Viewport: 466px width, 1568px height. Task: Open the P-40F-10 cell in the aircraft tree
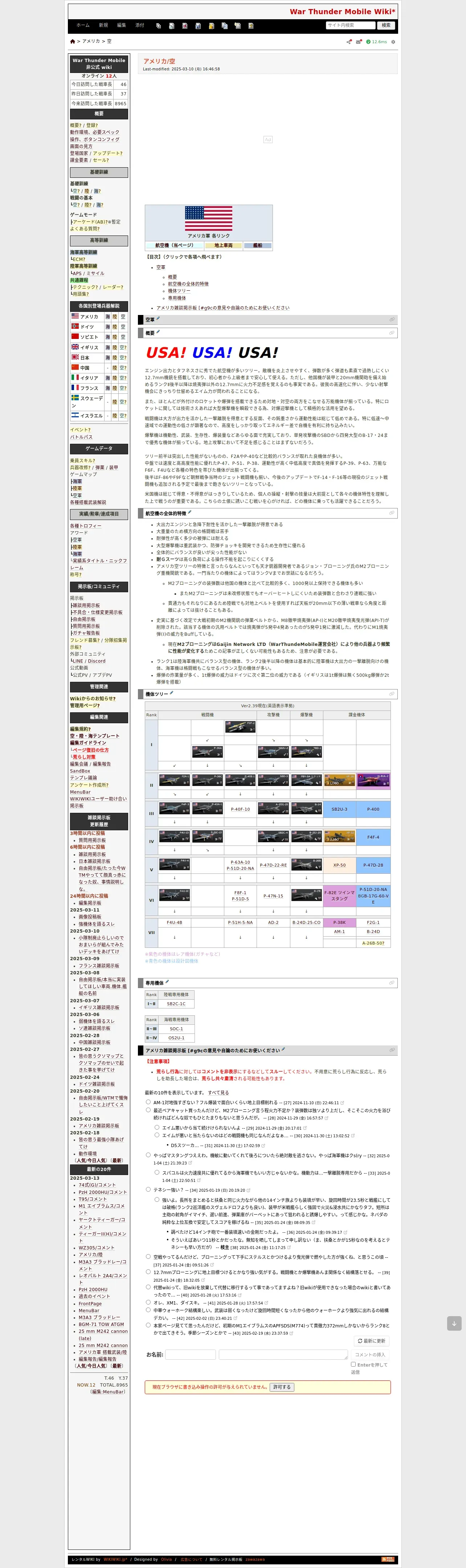click(x=240, y=809)
